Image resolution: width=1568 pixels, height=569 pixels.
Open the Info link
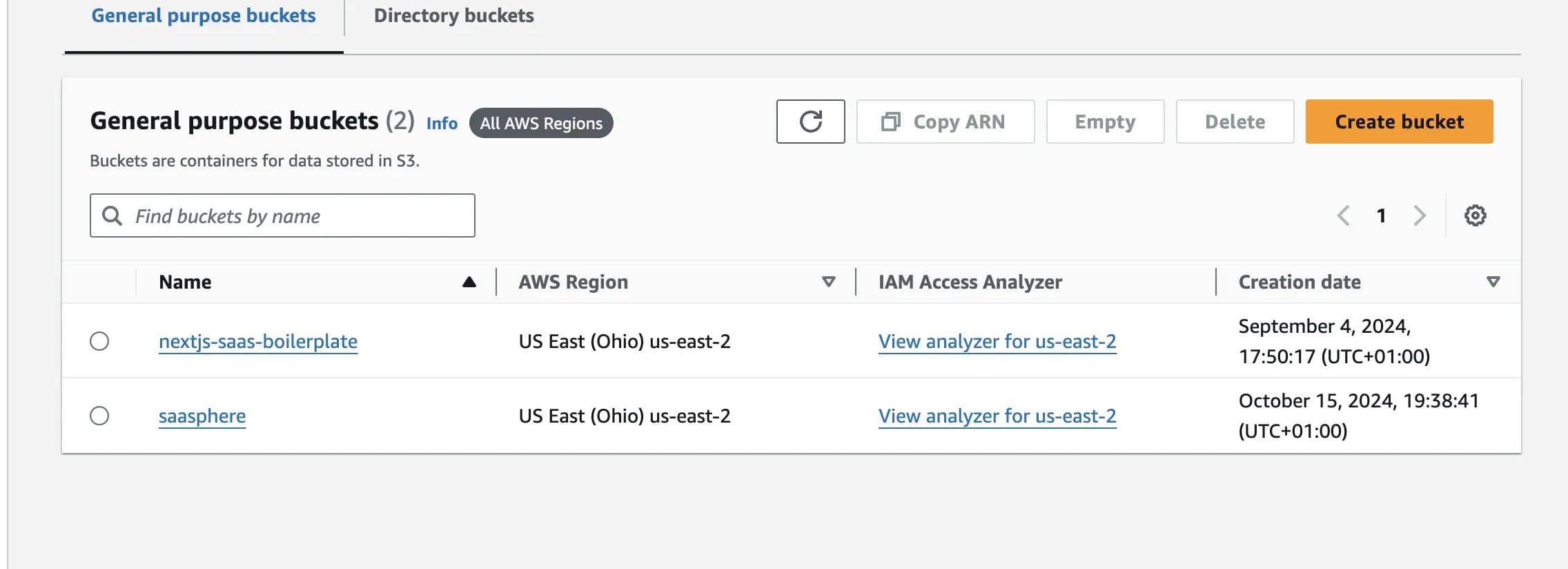point(442,124)
